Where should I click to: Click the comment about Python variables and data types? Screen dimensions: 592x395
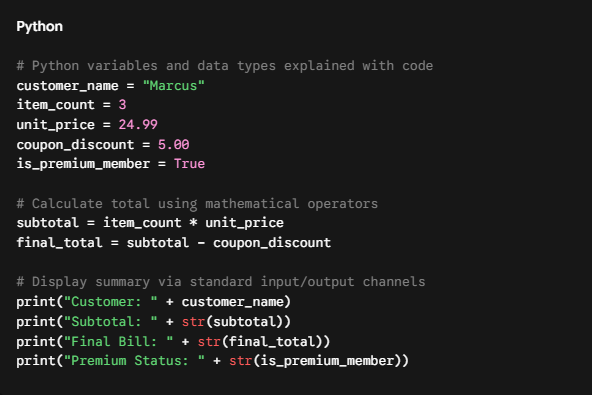click(x=225, y=66)
